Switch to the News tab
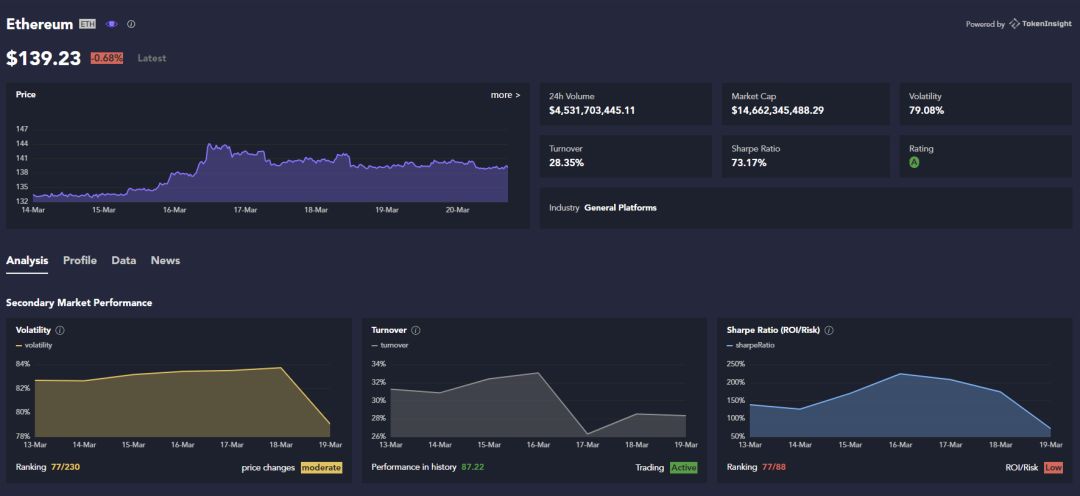The image size is (1080, 496). [x=165, y=260]
